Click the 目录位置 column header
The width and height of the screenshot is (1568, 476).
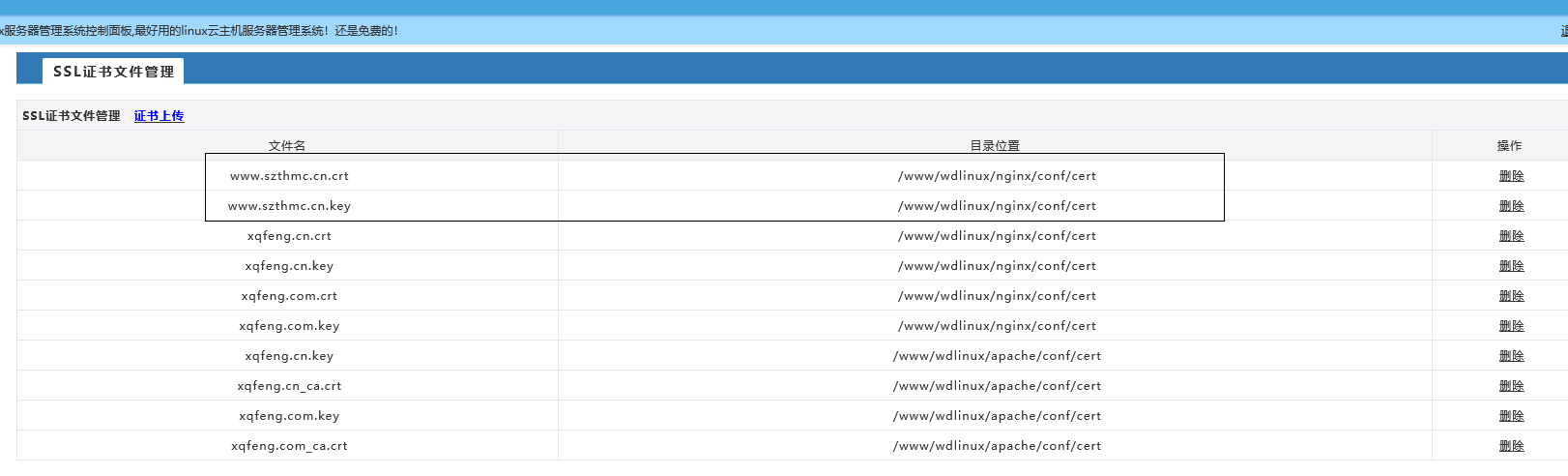click(x=995, y=146)
